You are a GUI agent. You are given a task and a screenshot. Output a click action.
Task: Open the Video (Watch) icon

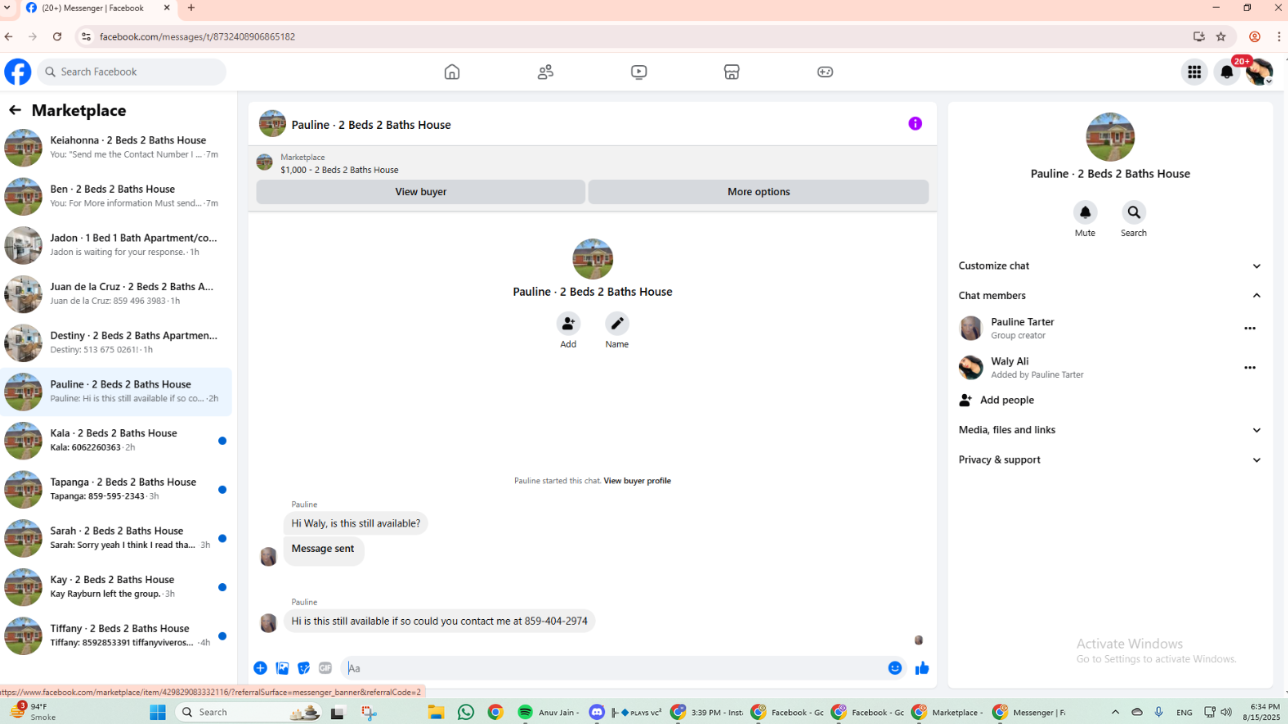(639, 72)
